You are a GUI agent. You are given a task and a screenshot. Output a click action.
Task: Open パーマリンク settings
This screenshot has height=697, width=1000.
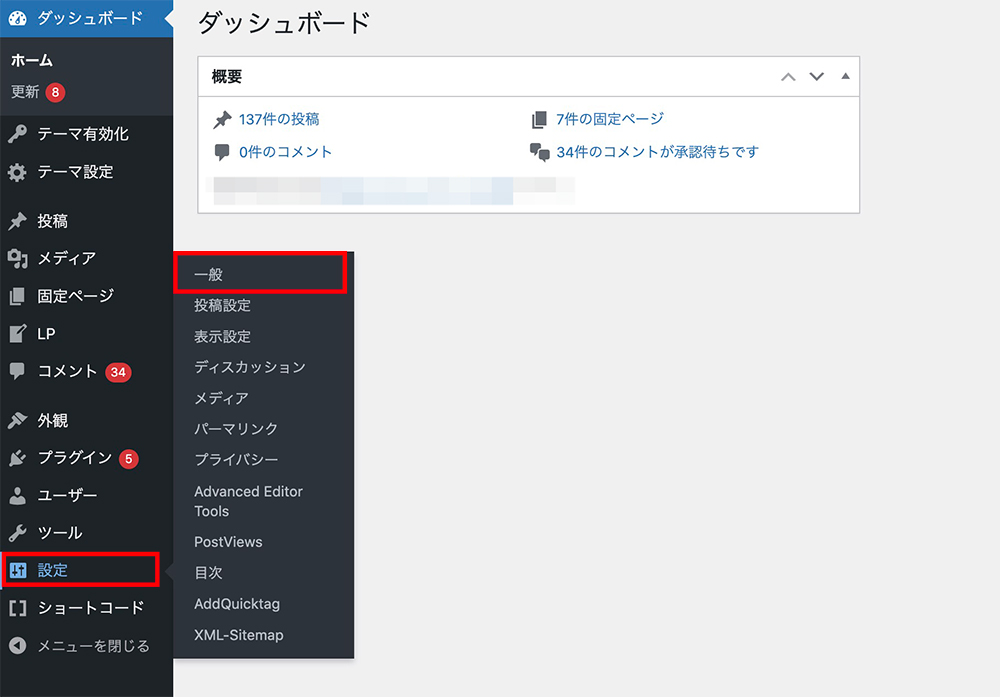(236, 429)
